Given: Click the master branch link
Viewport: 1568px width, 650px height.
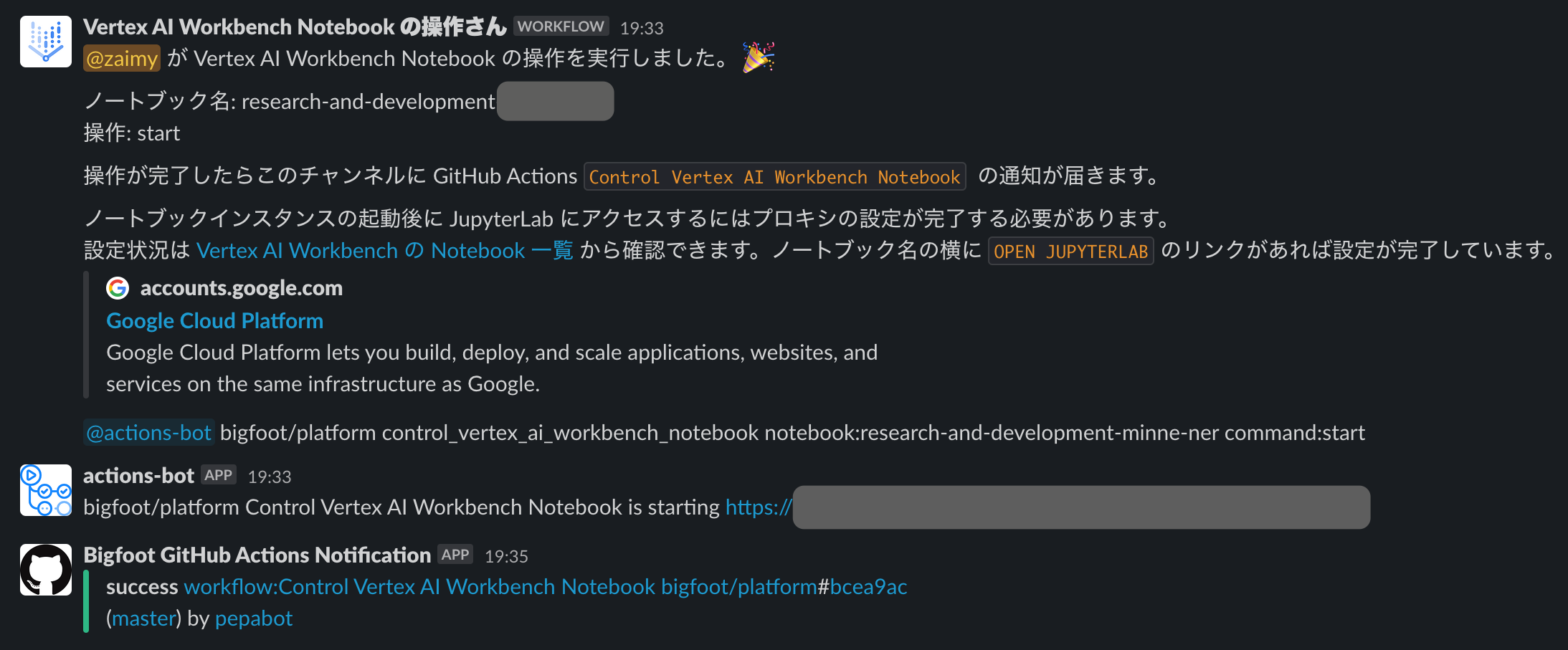Looking at the screenshot, I should click(143, 618).
